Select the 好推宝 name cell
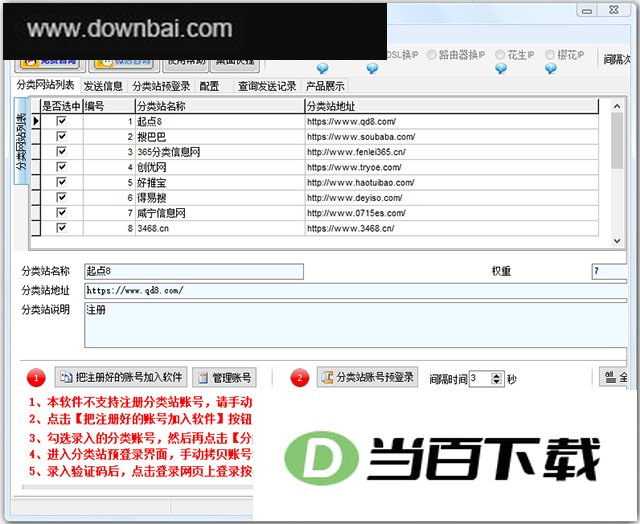Viewport: 640px width, 524px height. pos(220,182)
